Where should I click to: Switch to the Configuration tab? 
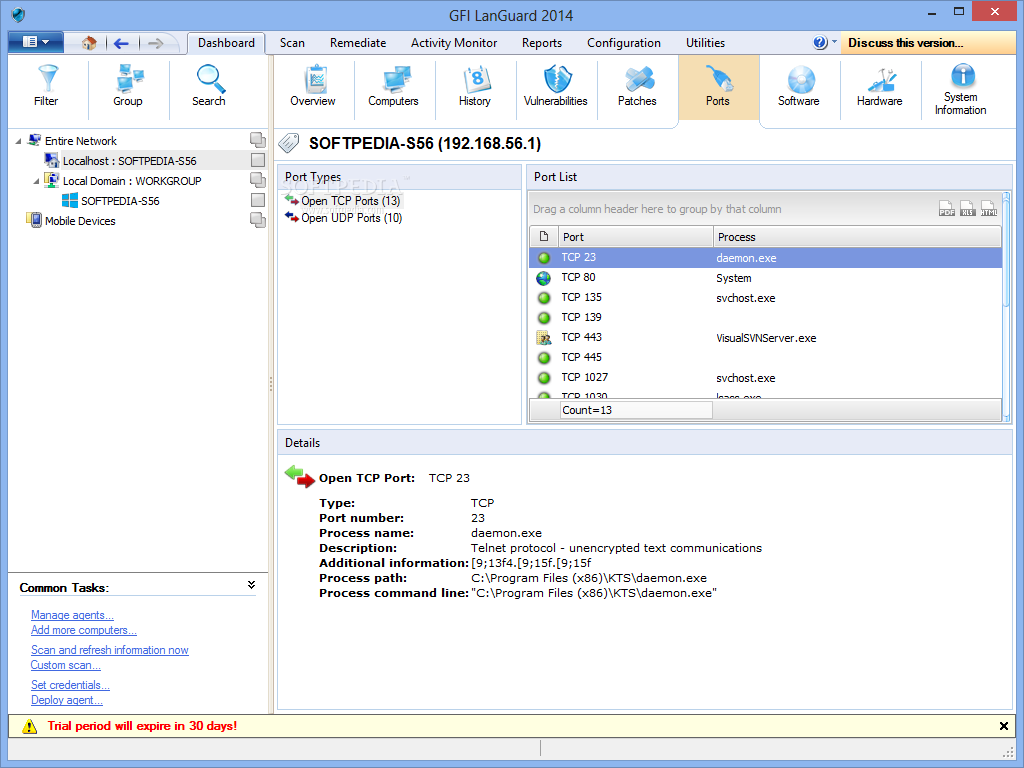point(624,43)
